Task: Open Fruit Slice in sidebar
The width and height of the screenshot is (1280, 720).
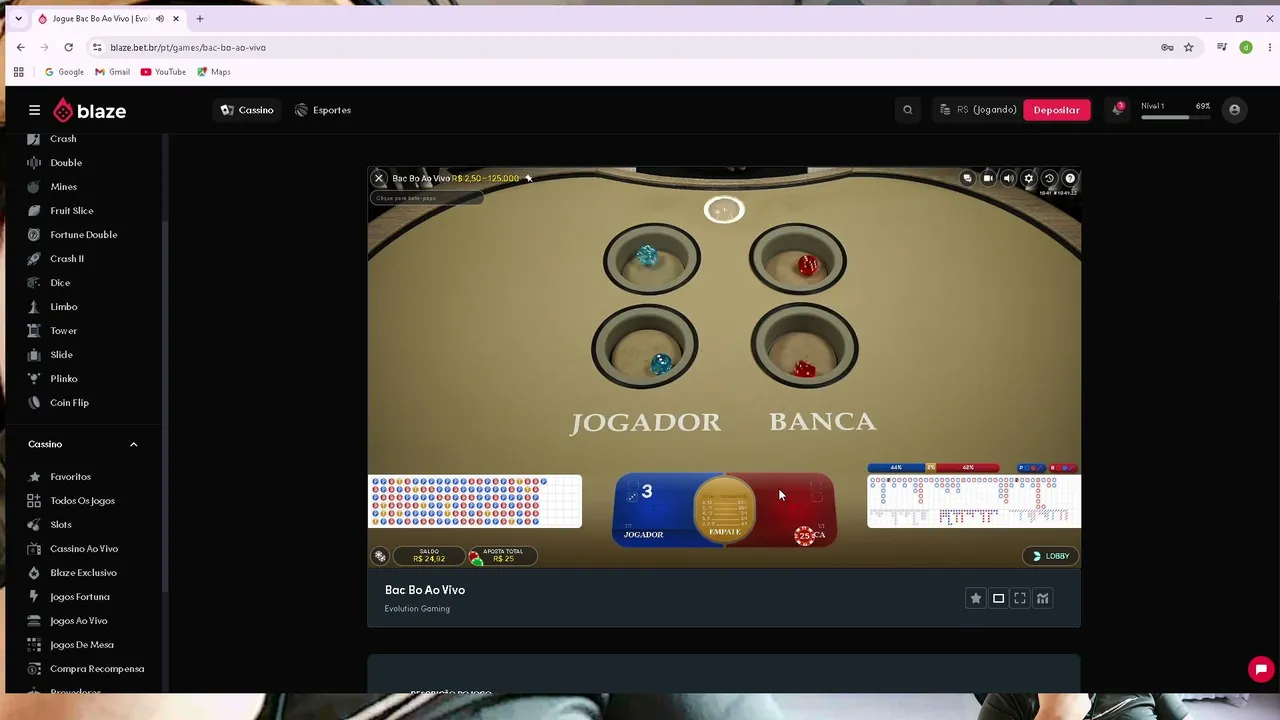Action: (x=71, y=211)
